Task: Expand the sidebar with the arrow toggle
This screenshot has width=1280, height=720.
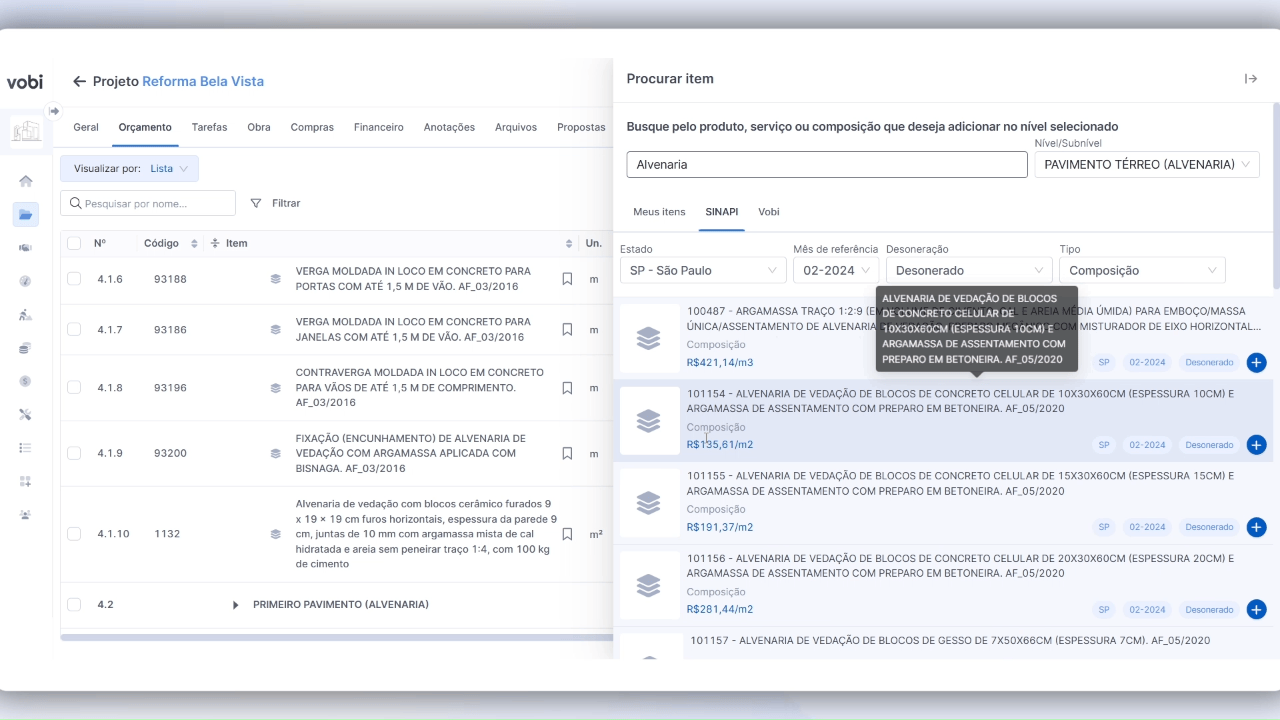Action: [54, 111]
